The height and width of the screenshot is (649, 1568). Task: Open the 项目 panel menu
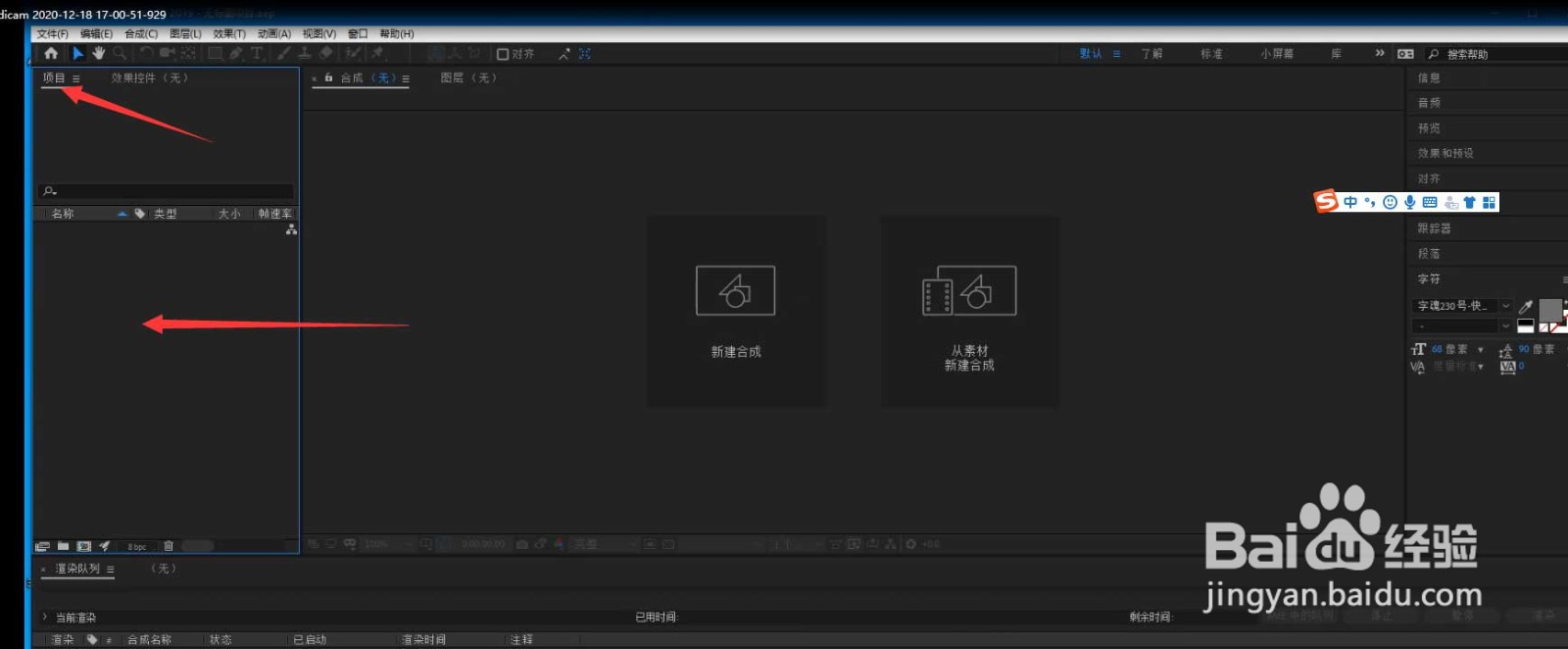coord(75,78)
